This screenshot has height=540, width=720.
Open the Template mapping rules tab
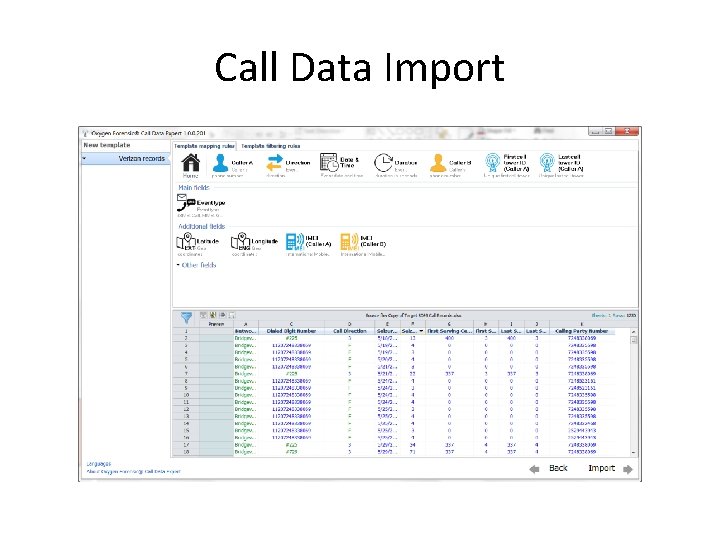204,146
